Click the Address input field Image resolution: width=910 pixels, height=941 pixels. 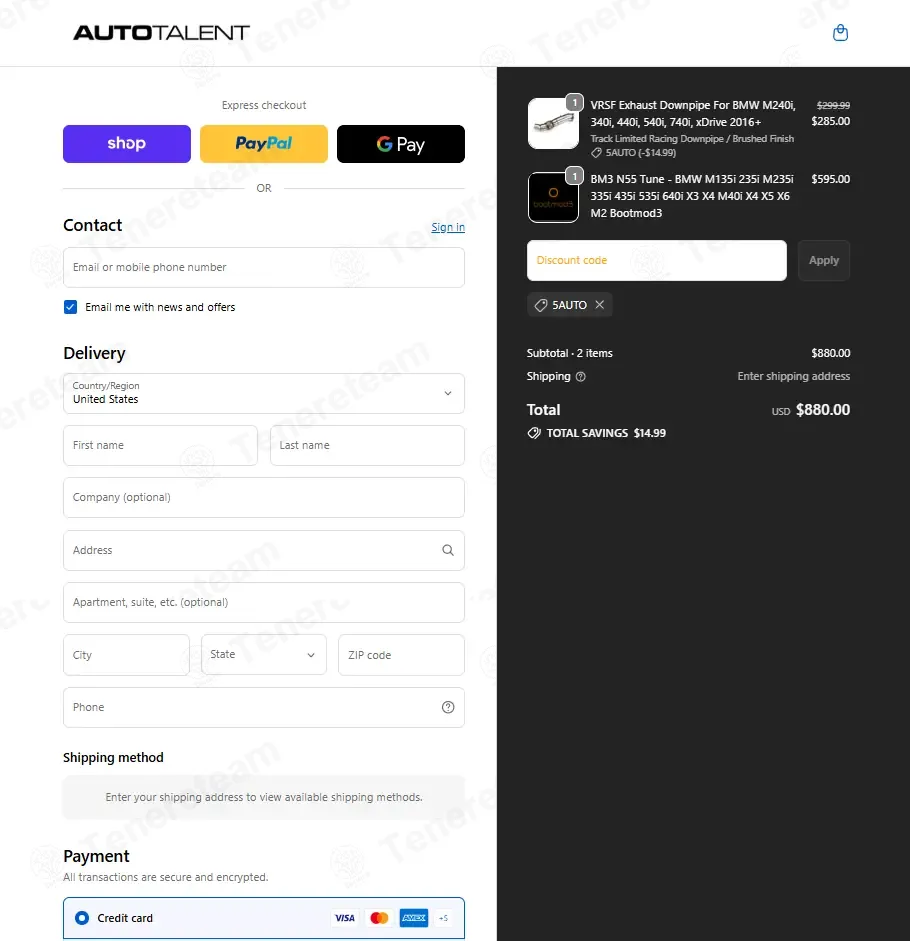point(264,550)
